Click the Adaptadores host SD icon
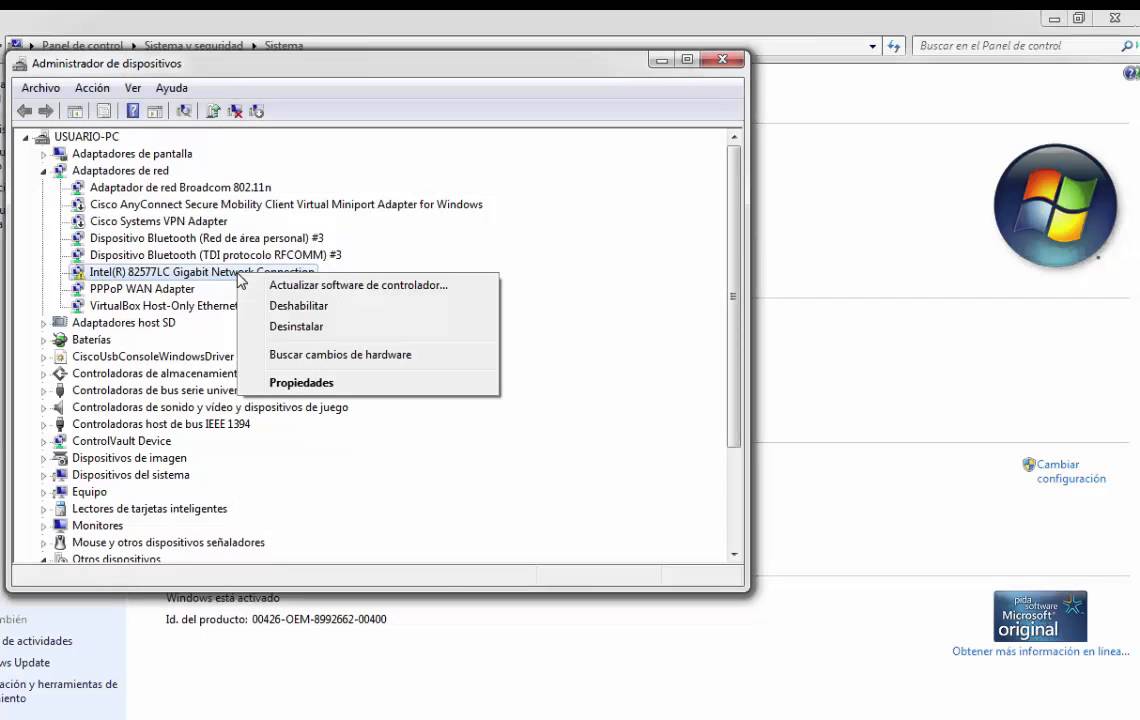The image size is (1140, 720). (60, 322)
